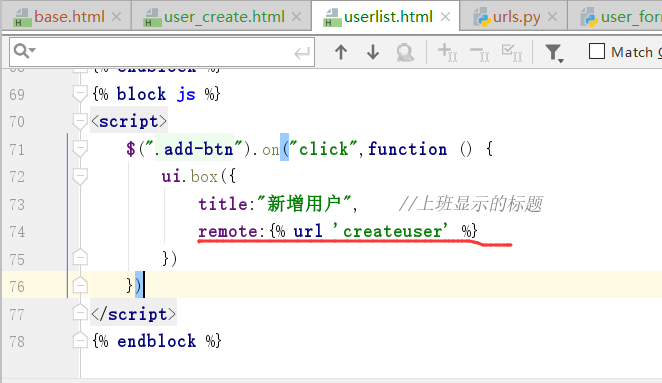662x383 pixels.
Task: Click 'endblock' on line 78
Action: click(x=156, y=341)
